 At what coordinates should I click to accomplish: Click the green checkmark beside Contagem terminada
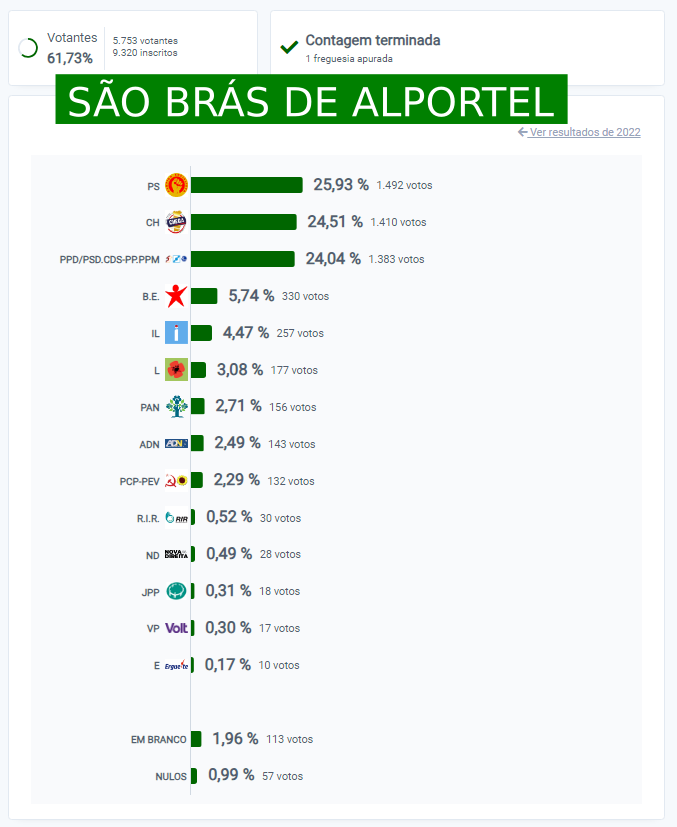289,47
